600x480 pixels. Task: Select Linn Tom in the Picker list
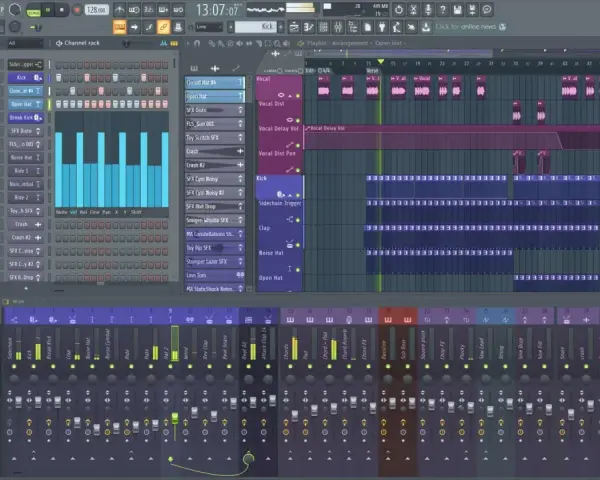(x=215, y=275)
